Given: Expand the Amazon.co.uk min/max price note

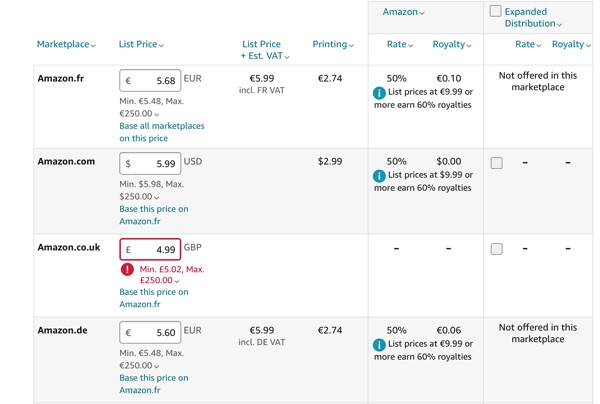Looking at the screenshot, I should [x=172, y=275].
